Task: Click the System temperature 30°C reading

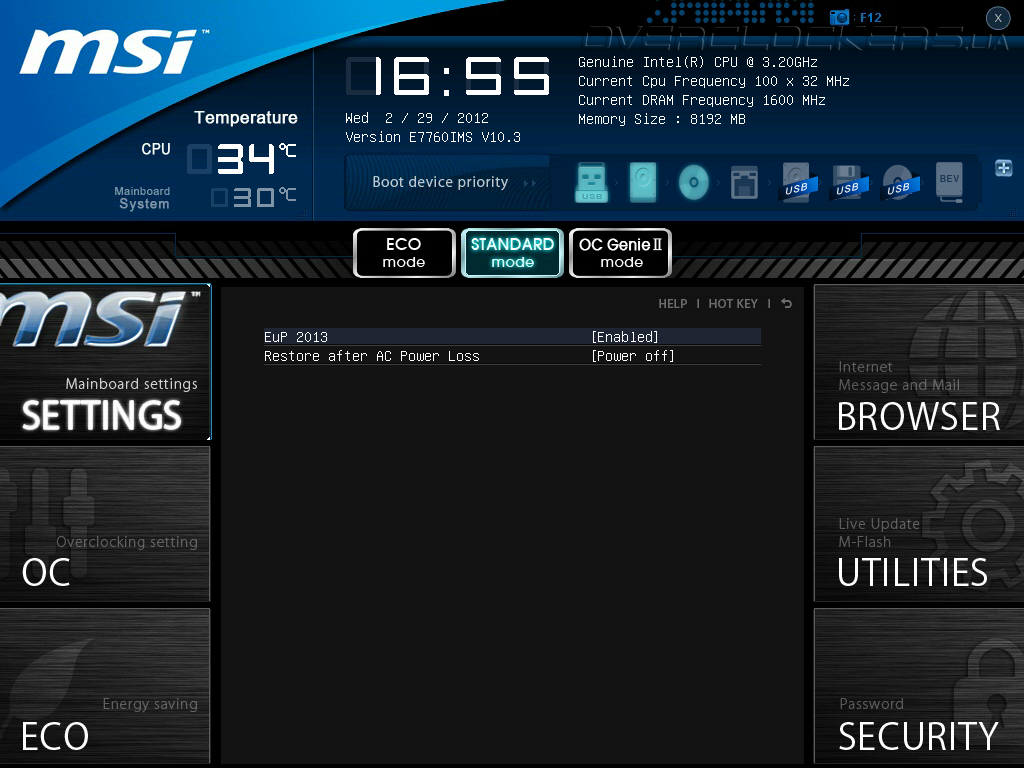Action: click(x=254, y=197)
